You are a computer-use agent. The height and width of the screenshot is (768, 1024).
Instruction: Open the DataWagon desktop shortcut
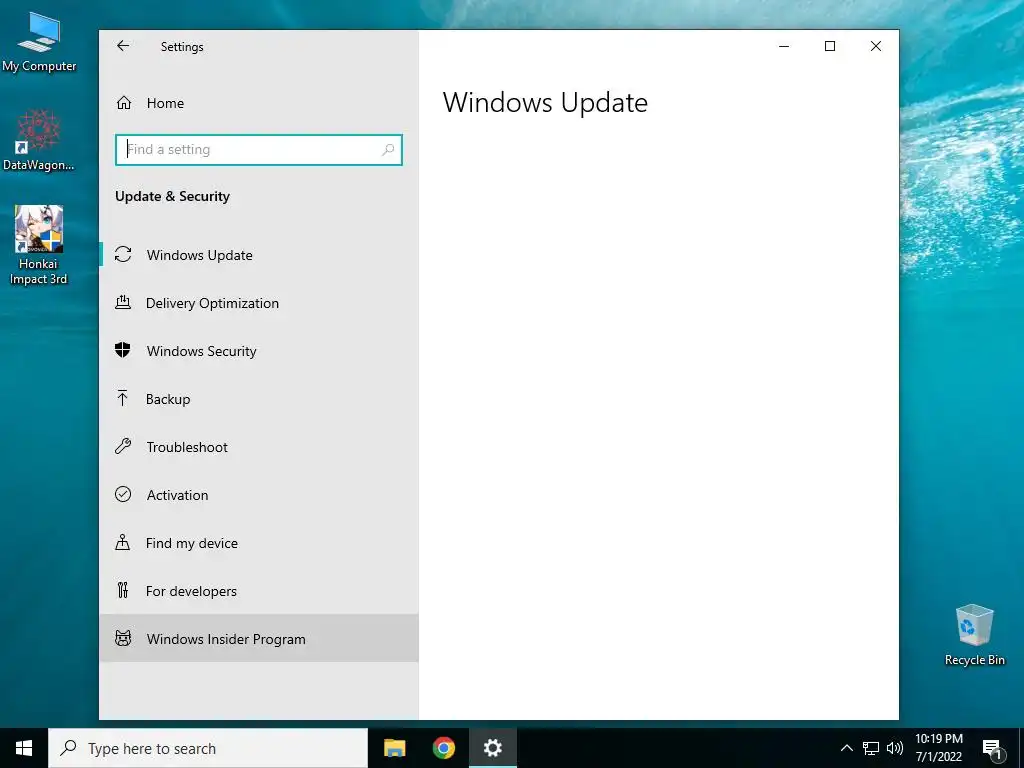click(39, 140)
